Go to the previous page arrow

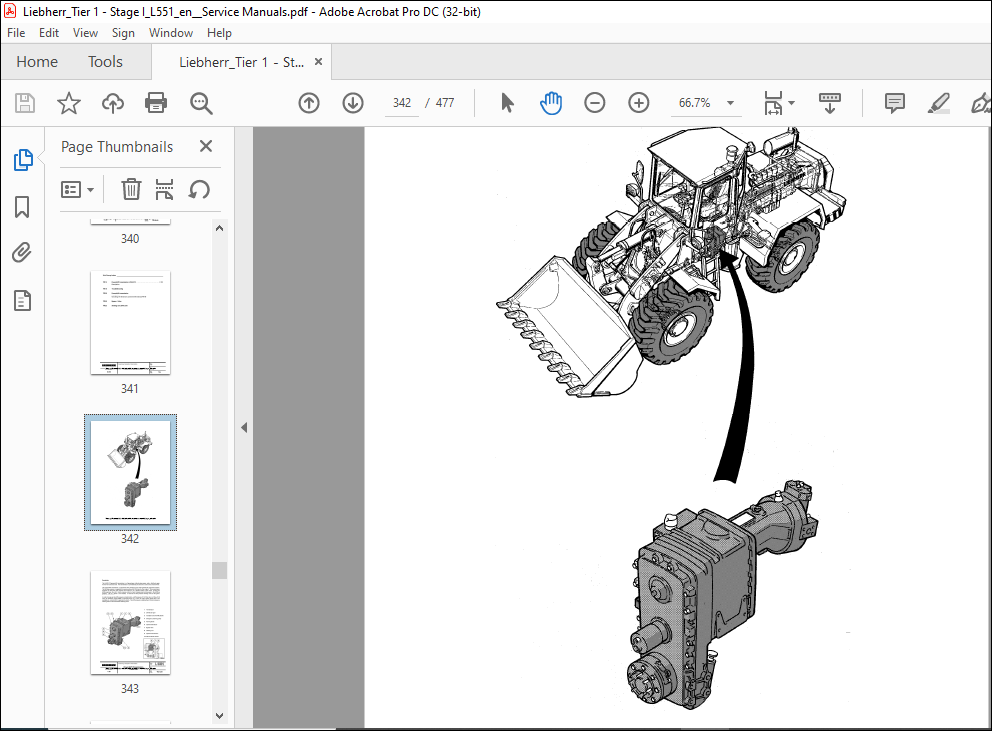309,103
